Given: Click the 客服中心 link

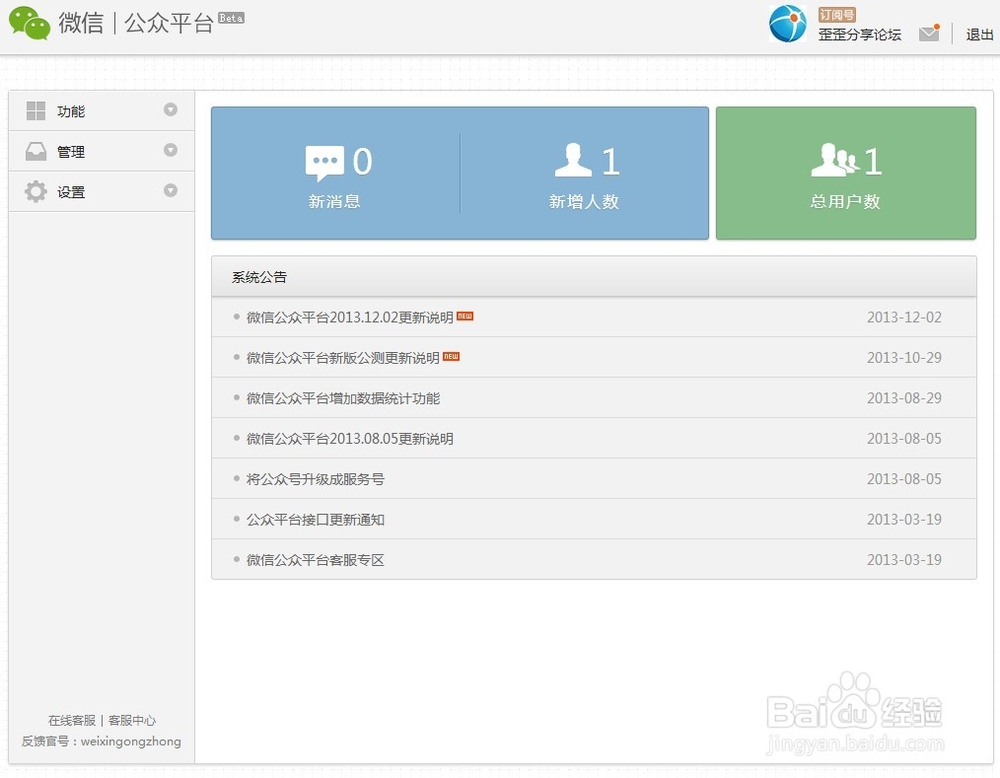Looking at the screenshot, I should click(x=132, y=721).
